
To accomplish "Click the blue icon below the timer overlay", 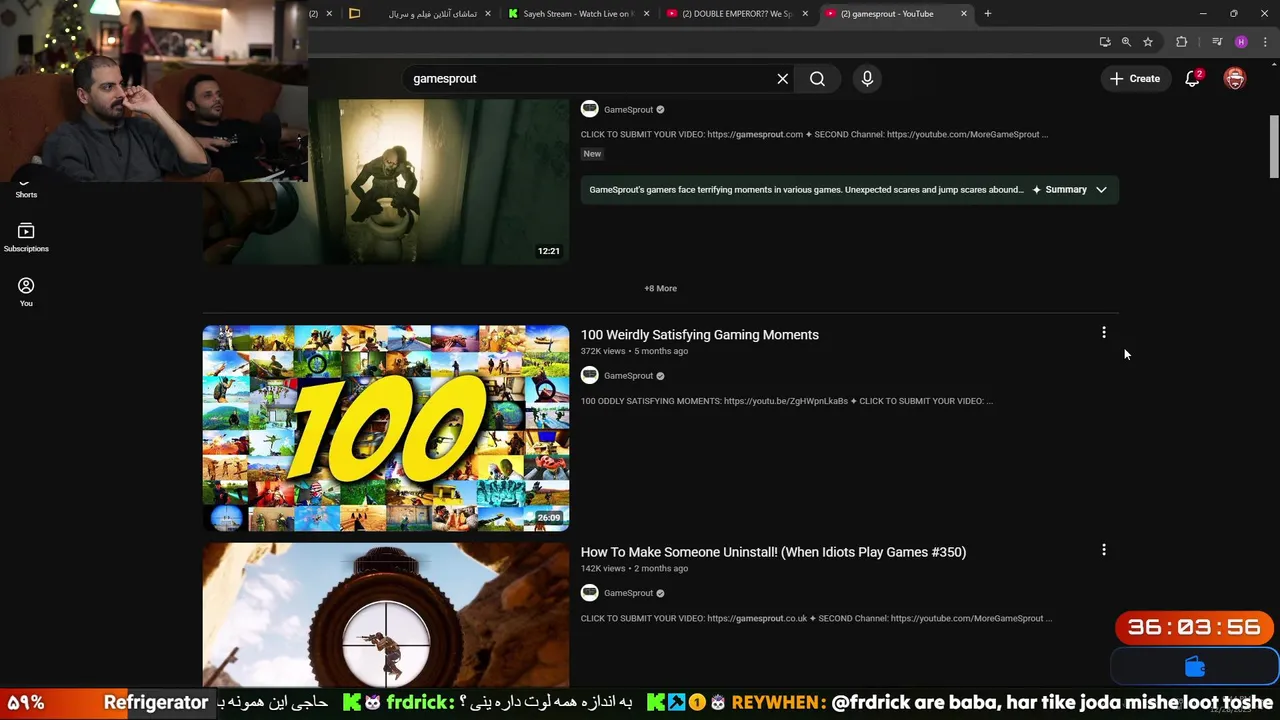I will [x=1195, y=667].
